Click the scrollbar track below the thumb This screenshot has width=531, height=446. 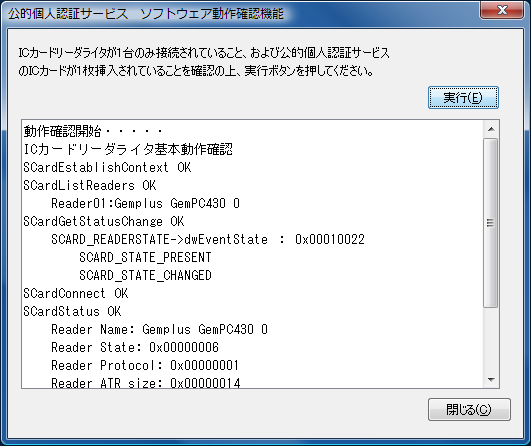491,339
